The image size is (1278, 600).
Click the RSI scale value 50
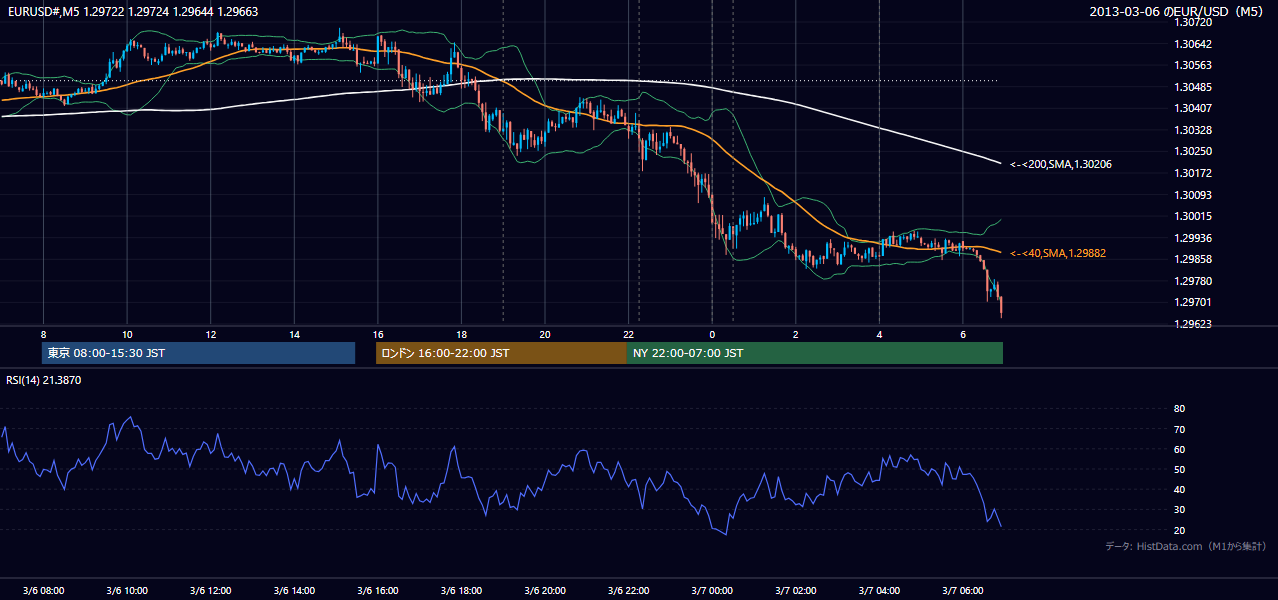[1179, 469]
